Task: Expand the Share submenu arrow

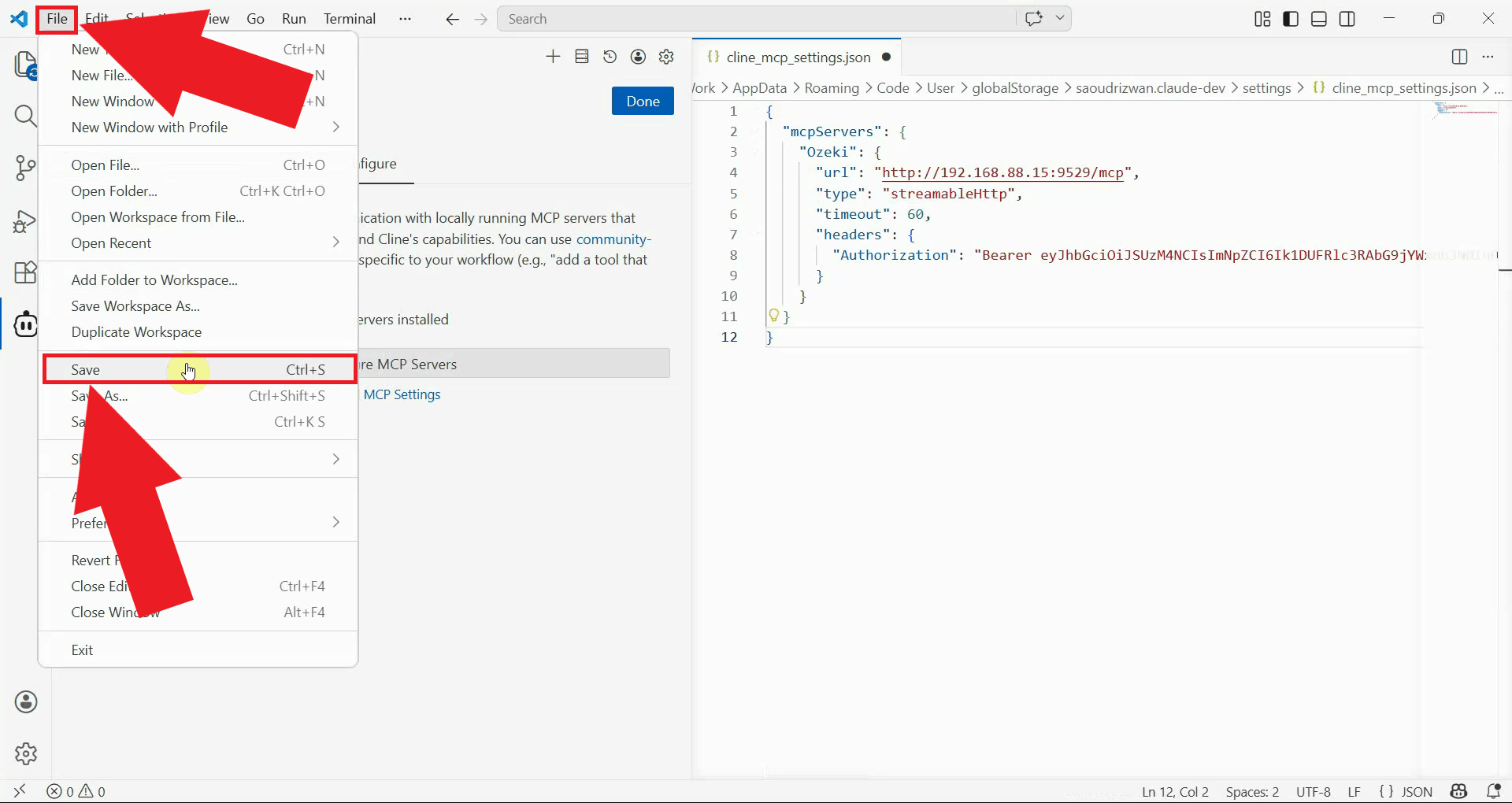Action: [x=336, y=459]
